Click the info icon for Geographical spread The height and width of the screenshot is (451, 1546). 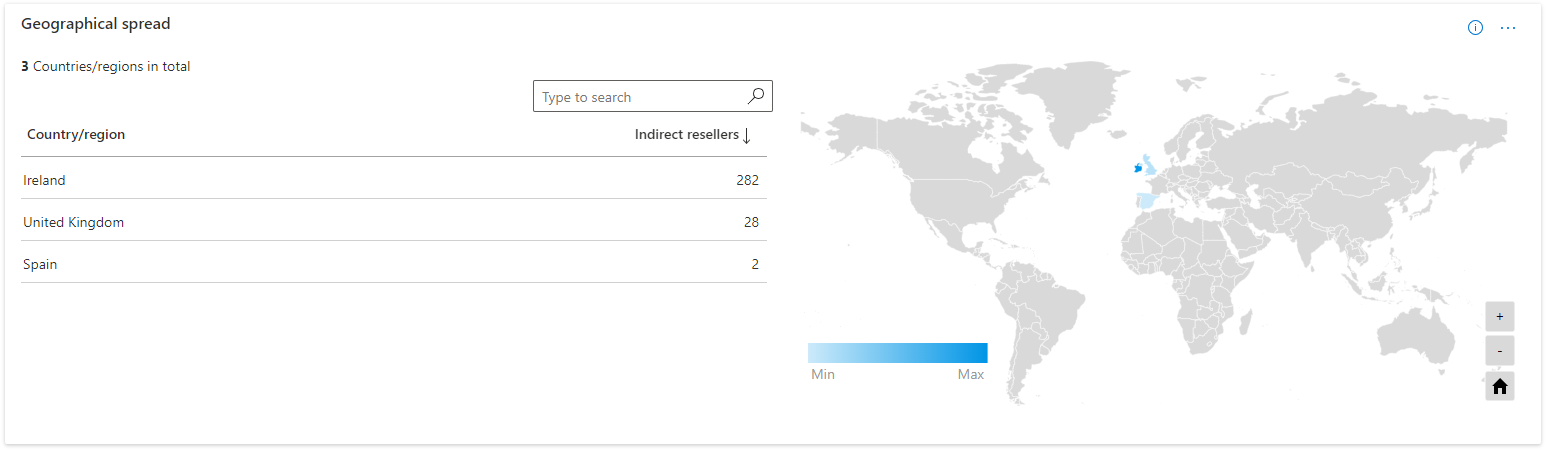coord(1475,28)
